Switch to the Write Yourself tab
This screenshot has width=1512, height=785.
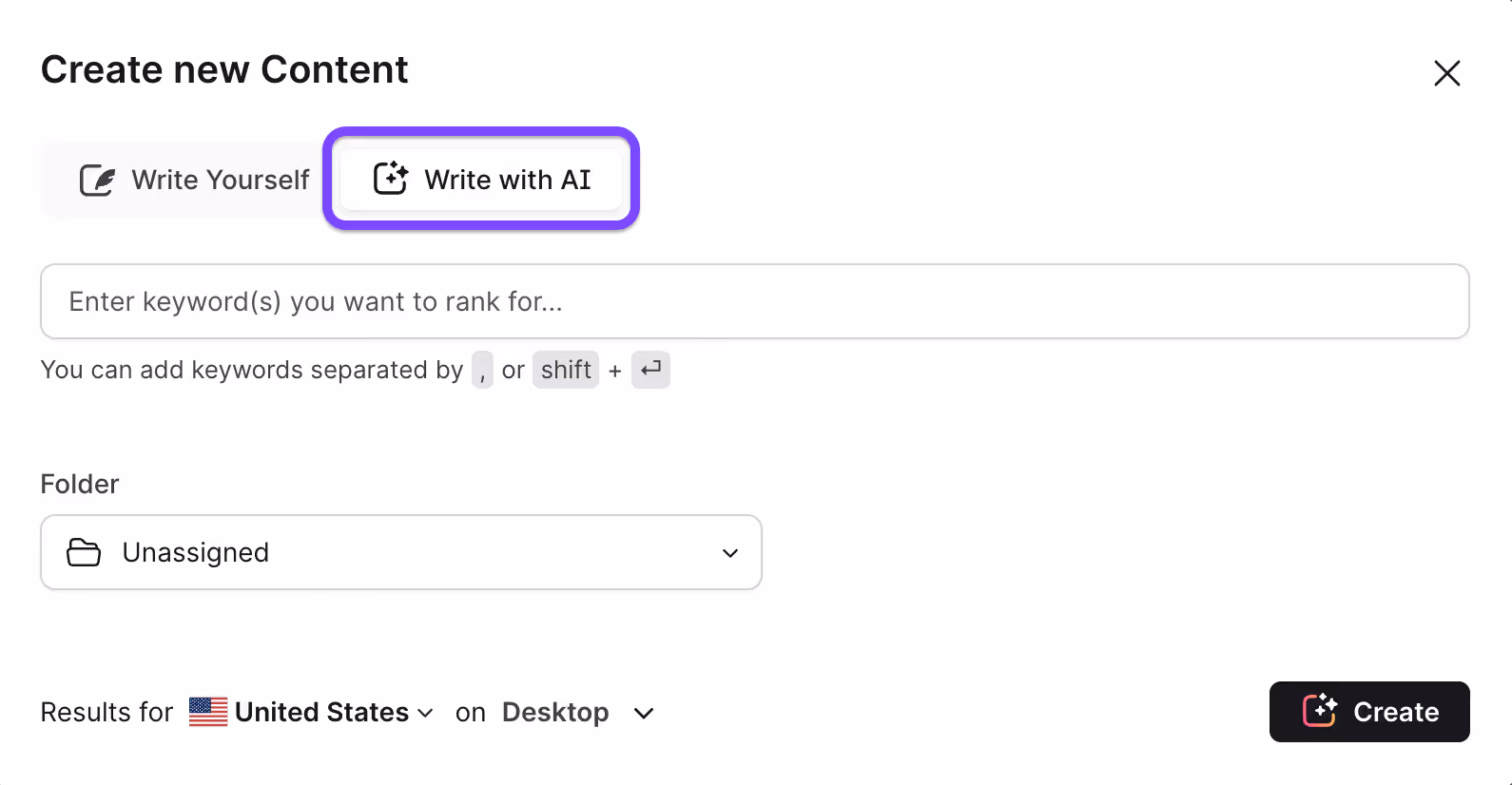click(x=194, y=180)
